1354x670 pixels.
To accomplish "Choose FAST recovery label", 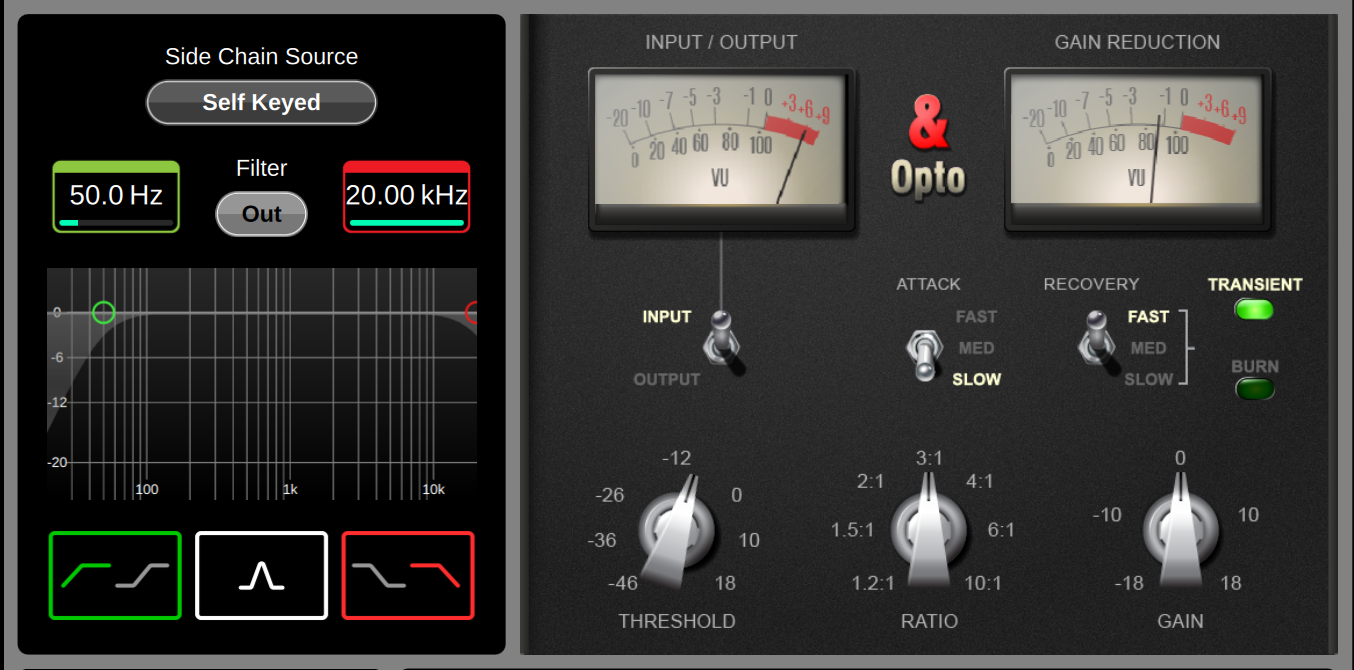I will 1148,317.
